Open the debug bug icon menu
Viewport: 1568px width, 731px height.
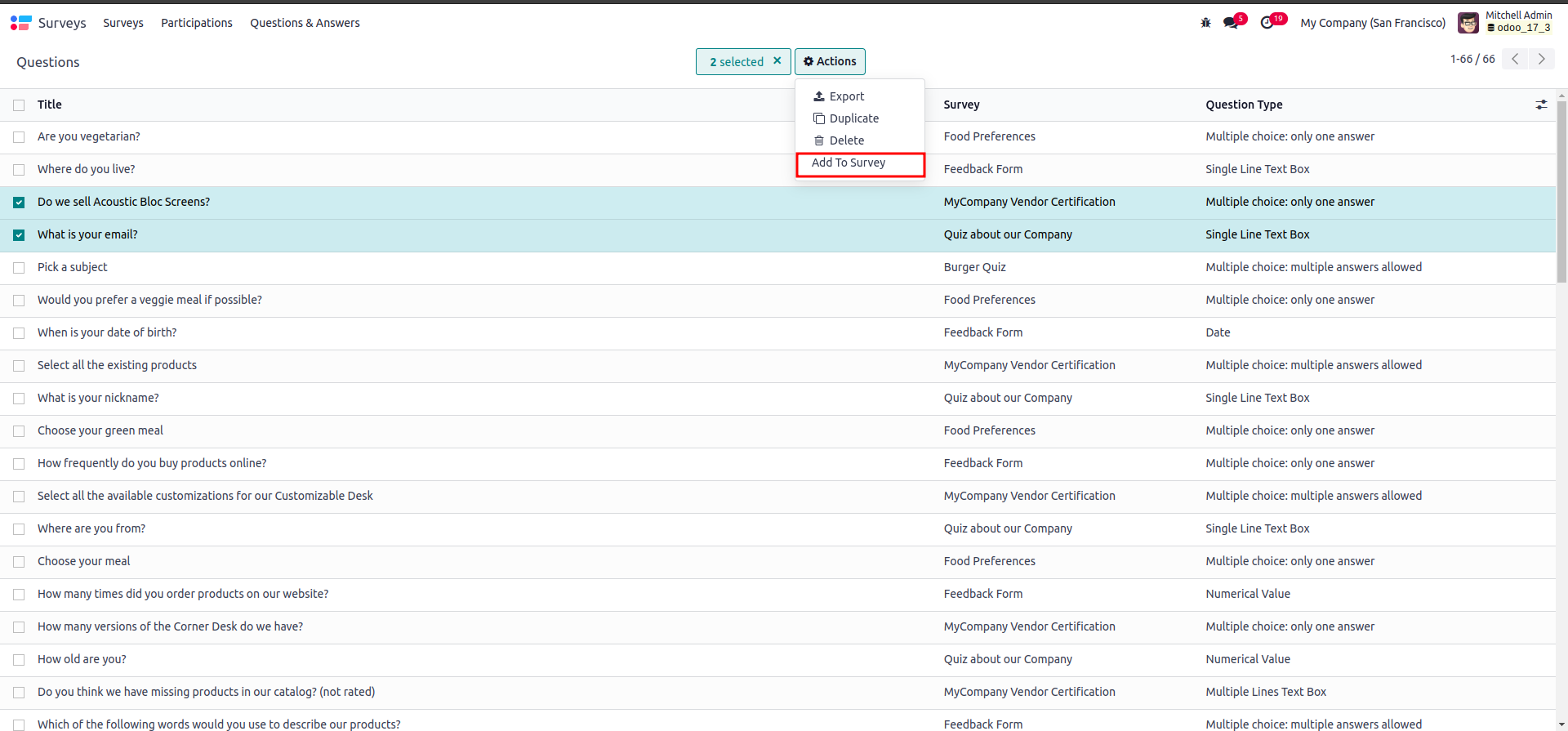pyautogui.click(x=1205, y=23)
